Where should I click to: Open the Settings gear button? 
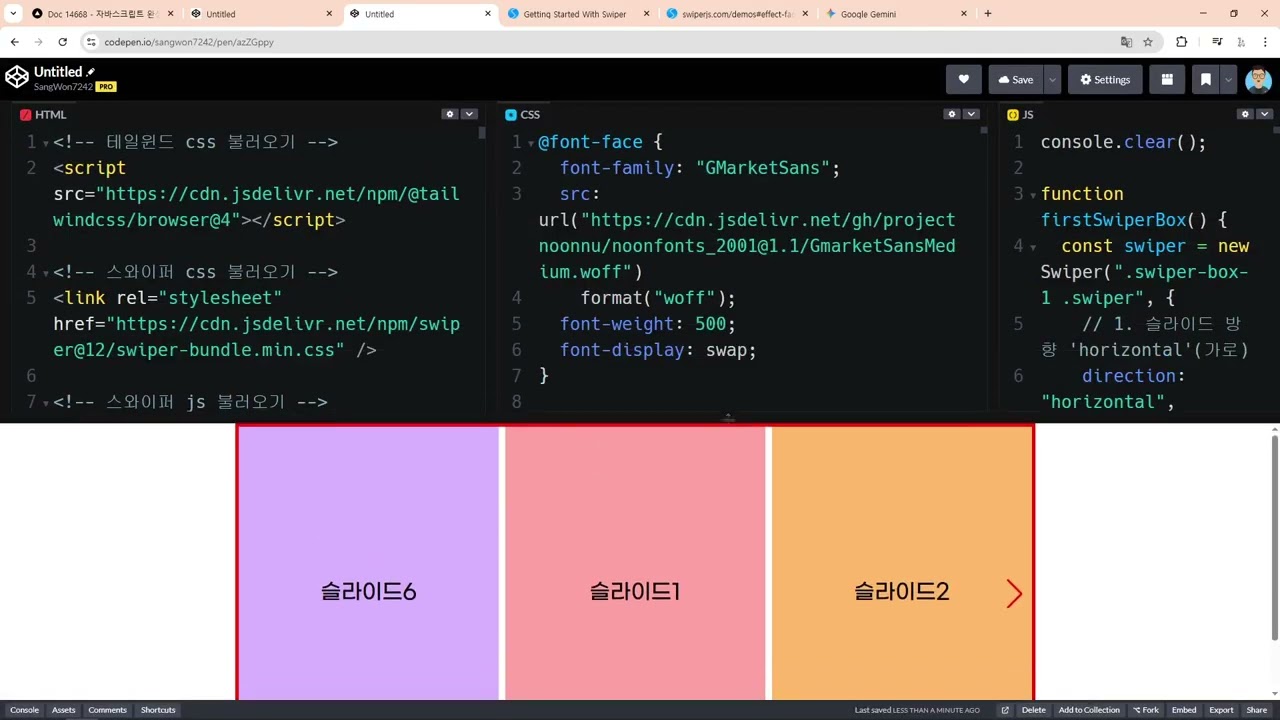pyautogui.click(x=1105, y=79)
